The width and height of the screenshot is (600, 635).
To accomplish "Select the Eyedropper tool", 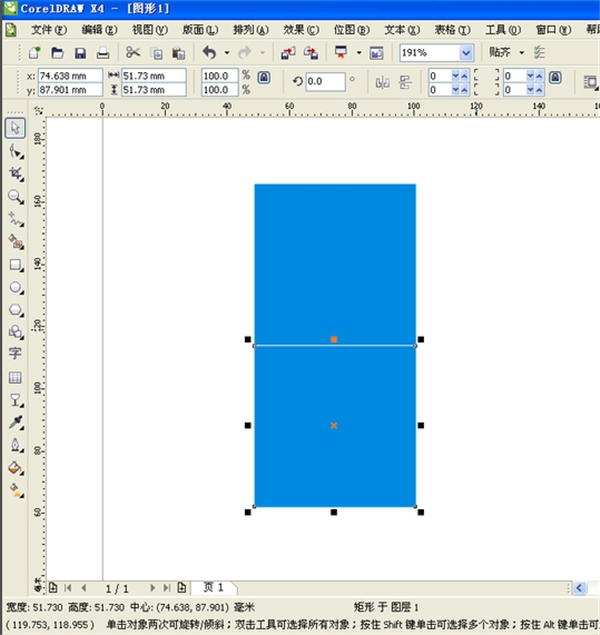I will pos(16,422).
